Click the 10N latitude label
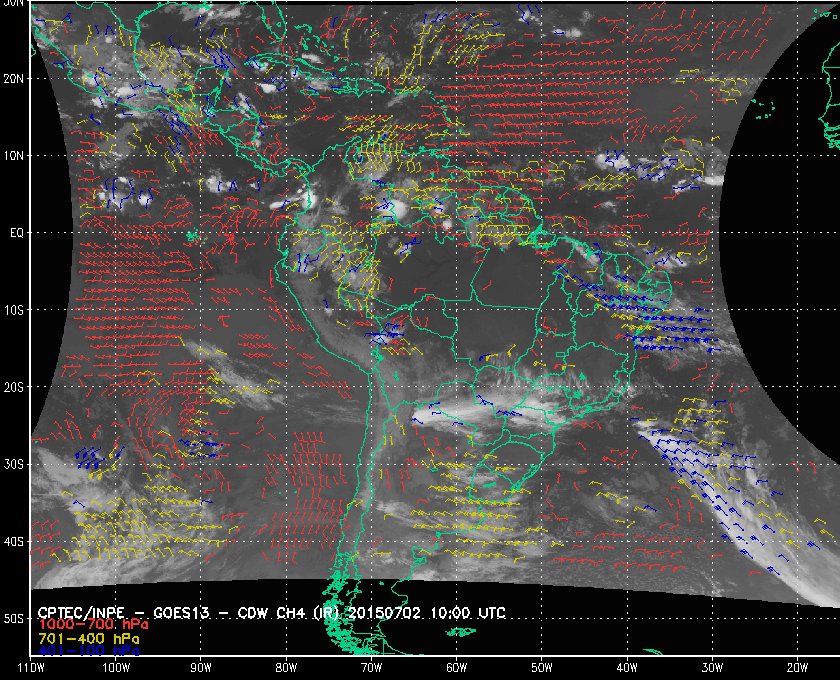This screenshot has height=680, width=840. tap(14, 155)
